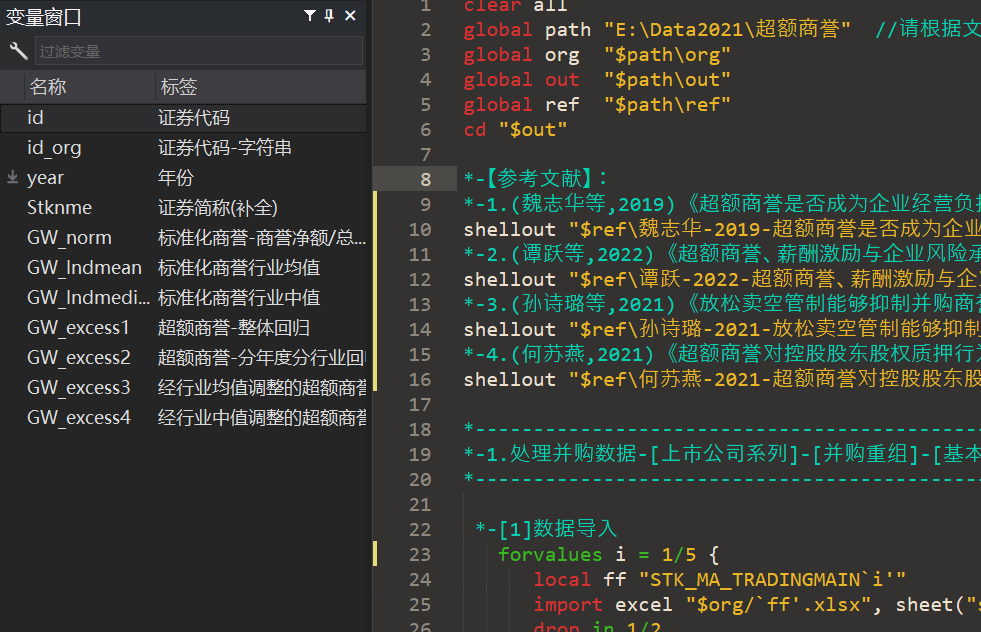
Task: Click the 【参考文献】 comment line
Action: (x=536, y=178)
